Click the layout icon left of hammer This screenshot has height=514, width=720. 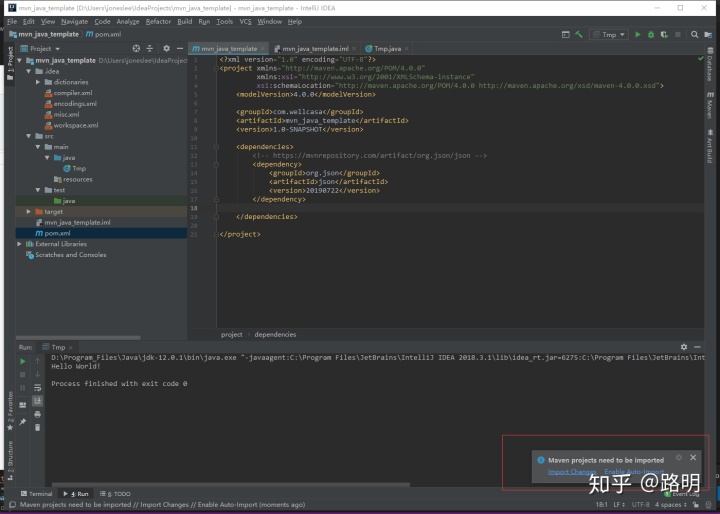[x=565, y=34]
